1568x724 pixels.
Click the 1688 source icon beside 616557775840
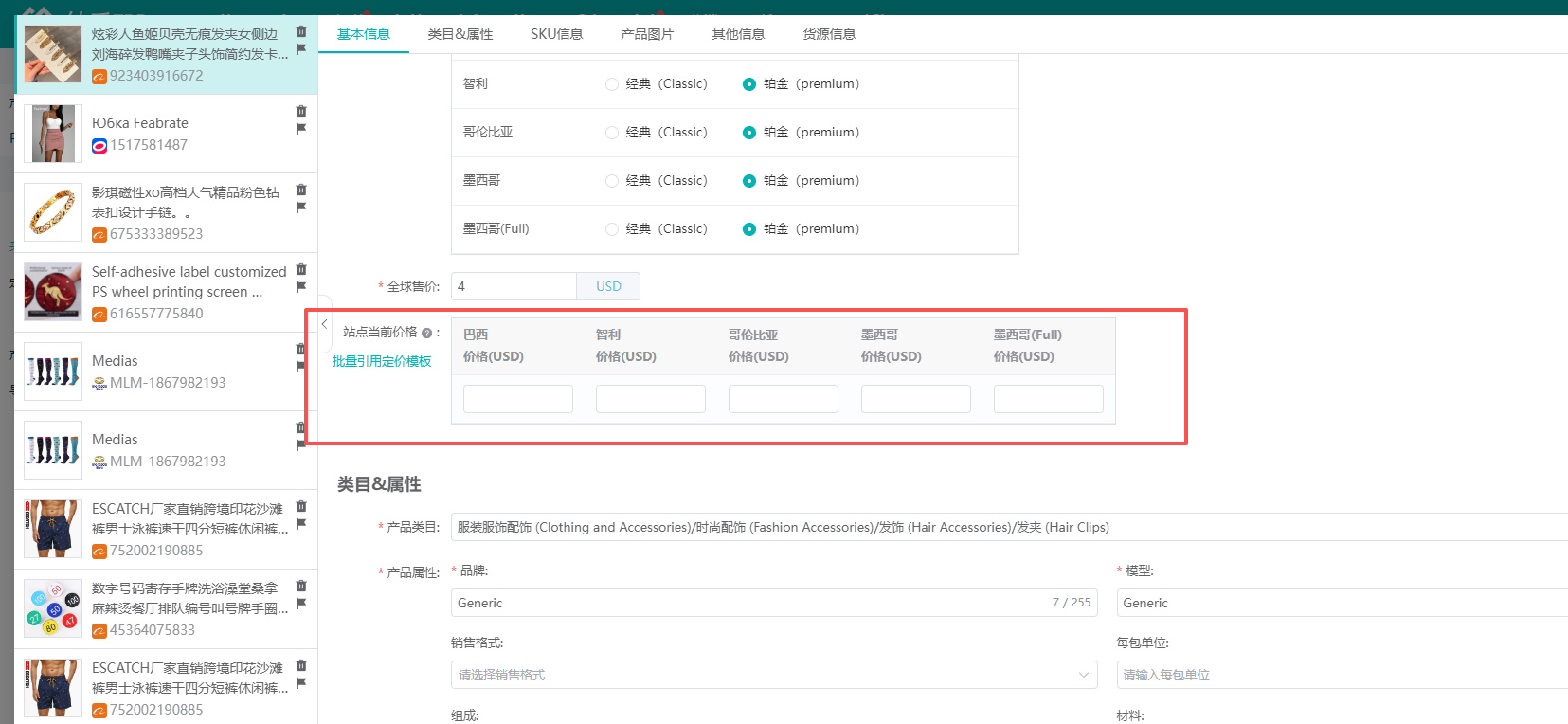pos(99,314)
